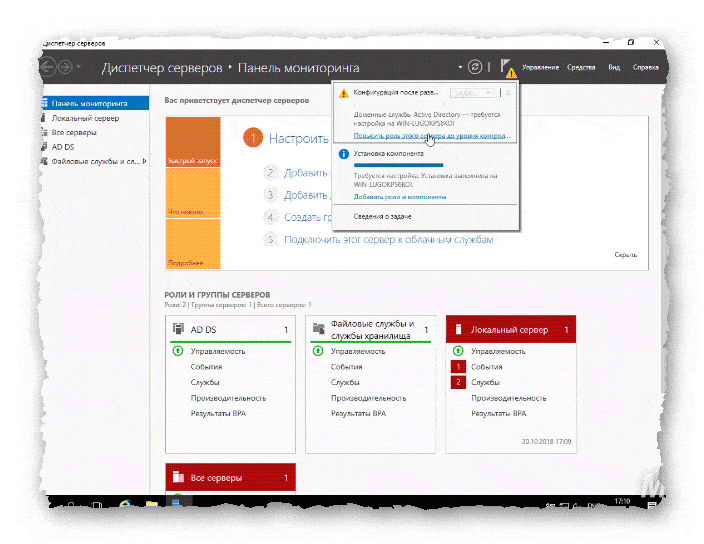This screenshot has width=704, height=544.
Task: Click Производительность in Файловые службы tile
Action: pyautogui.click(x=369, y=398)
